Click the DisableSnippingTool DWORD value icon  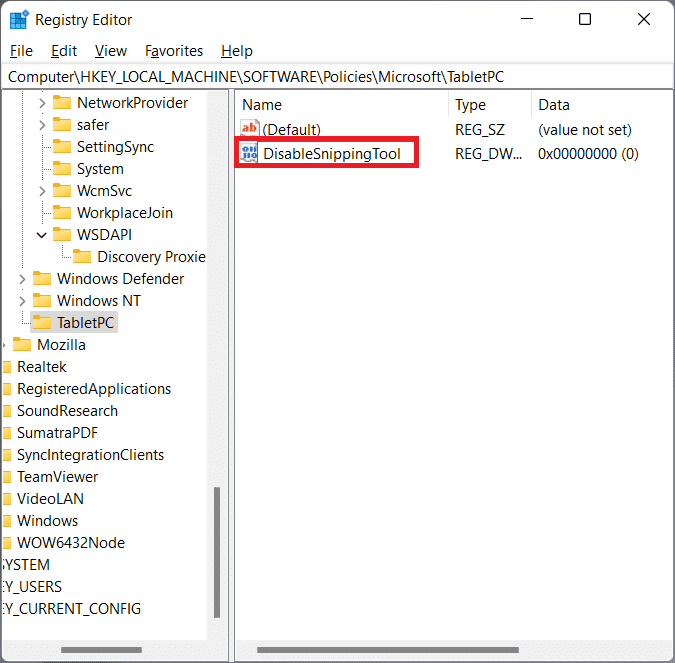[249, 153]
